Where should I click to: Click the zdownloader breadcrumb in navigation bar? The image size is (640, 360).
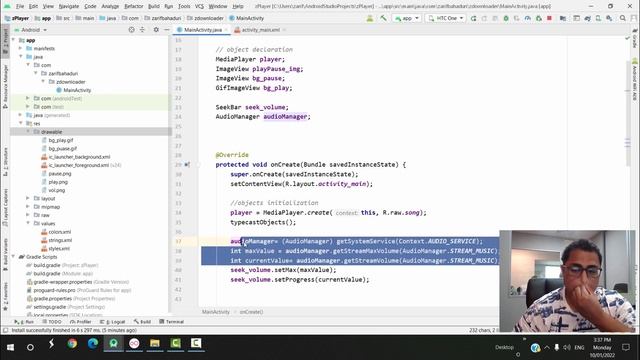tap(205, 18)
